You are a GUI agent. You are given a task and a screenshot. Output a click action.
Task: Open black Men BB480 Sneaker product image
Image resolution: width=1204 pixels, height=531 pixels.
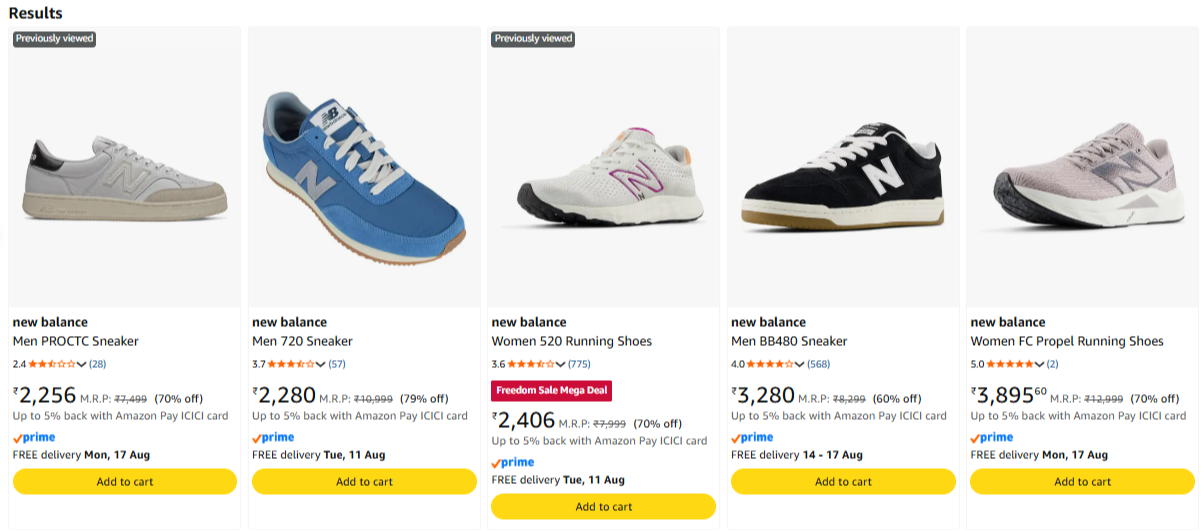click(x=843, y=167)
